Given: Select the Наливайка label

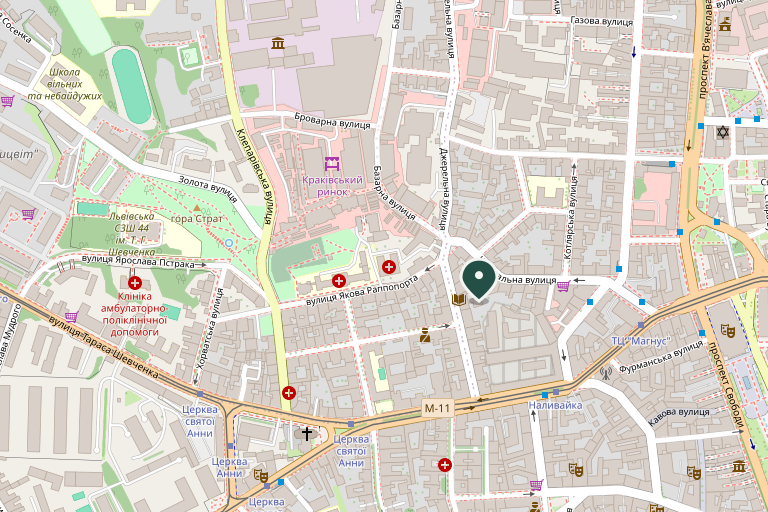Looking at the screenshot, I should 555,405.
